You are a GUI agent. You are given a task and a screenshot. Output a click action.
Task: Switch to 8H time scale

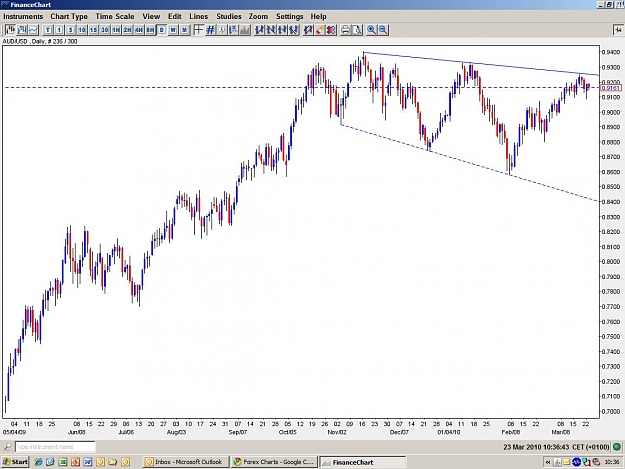pyautogui.click(x=150, y=30)
